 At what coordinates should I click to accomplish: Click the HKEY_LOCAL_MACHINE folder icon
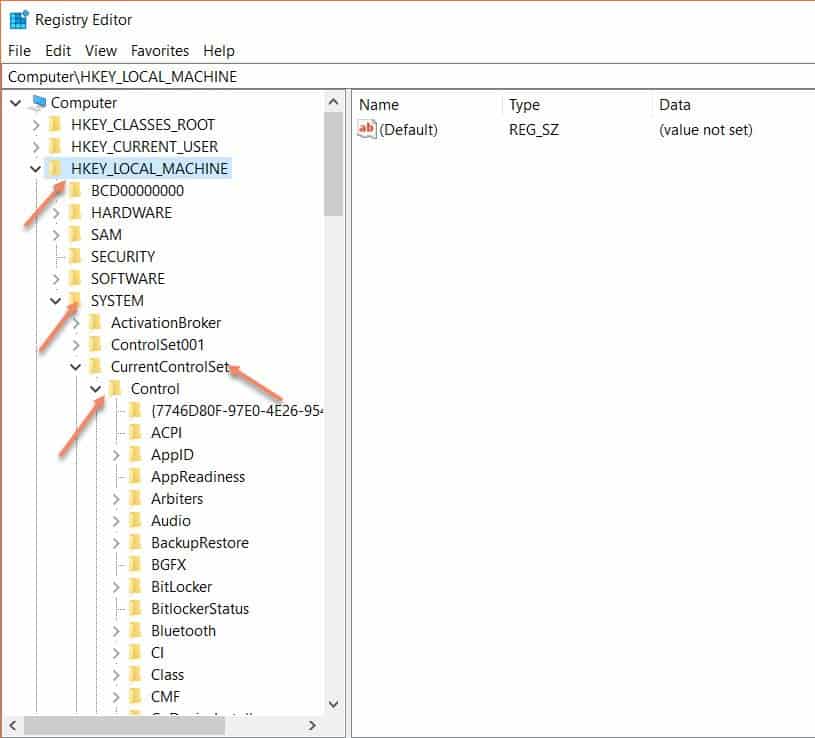[x=55, y=169]
